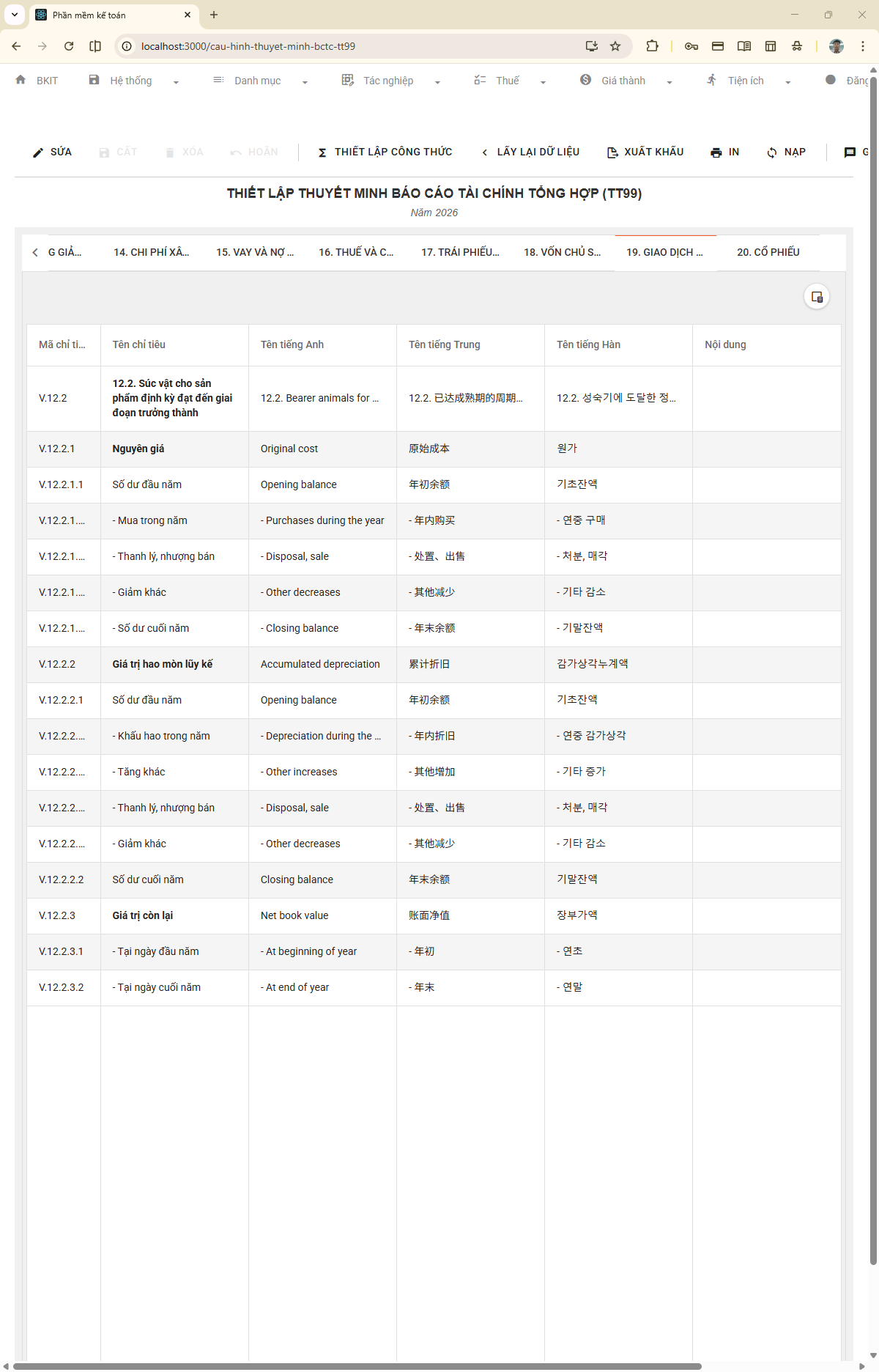Switch to tab 14. CHI PHÍ XÂ...
The width and height of the screenshot is (879, 1372).
coord(151,252)
